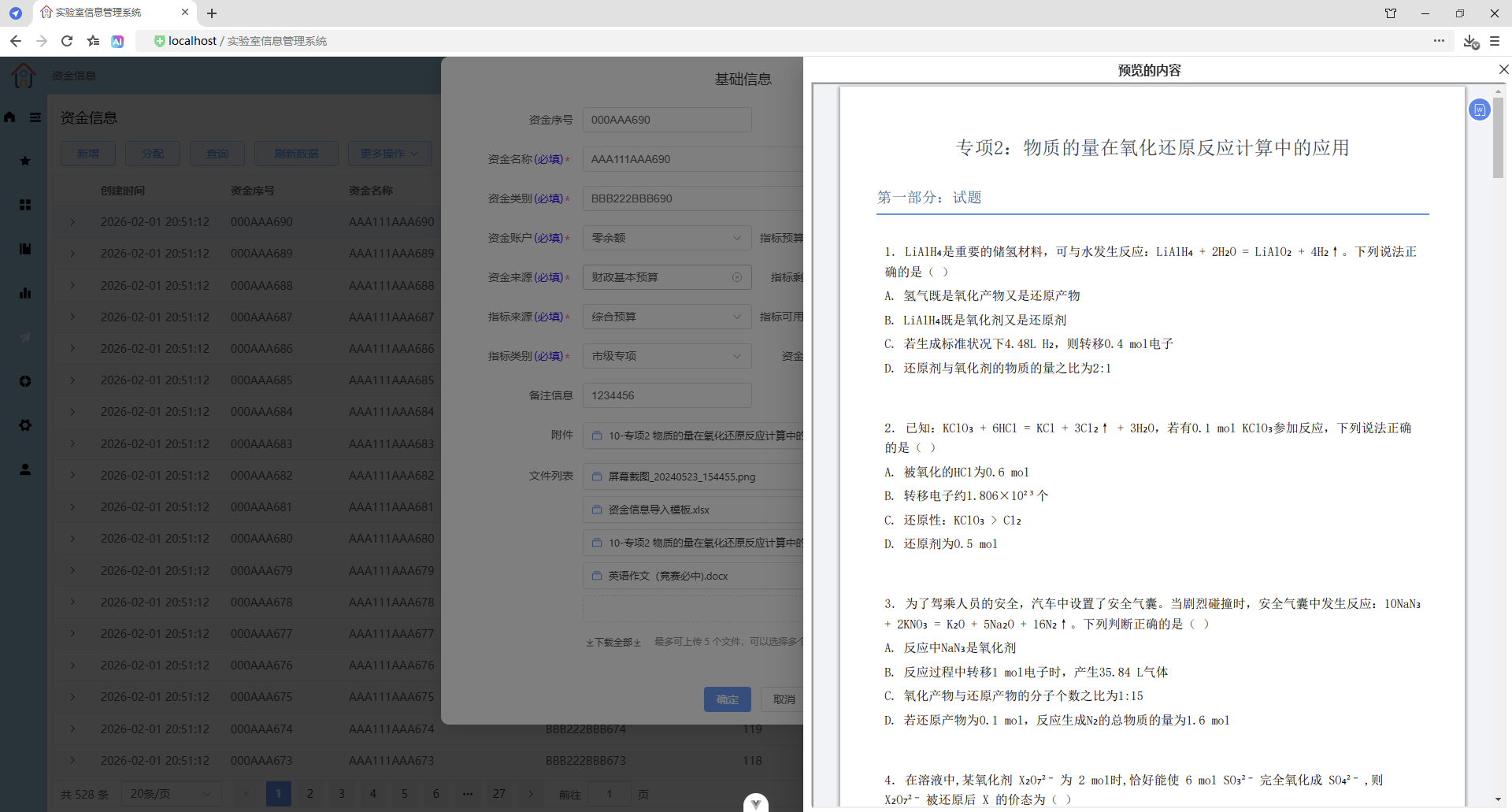Open the browser hamburger menu
This screenshot has height=812, width=1512.
pyautogui.click(x=1495, y=41)
